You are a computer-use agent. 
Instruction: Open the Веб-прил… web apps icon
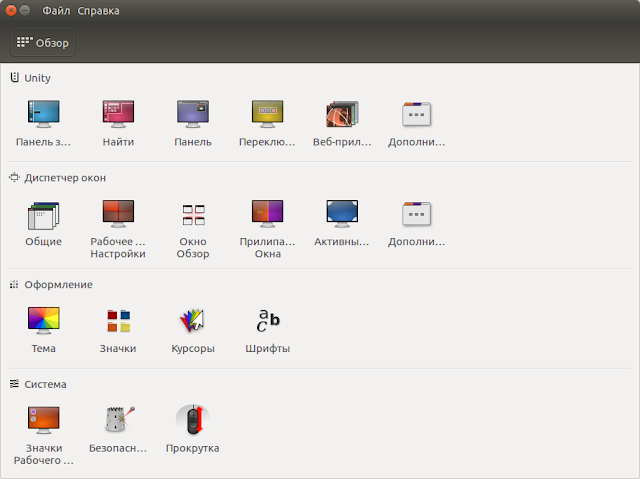[342, 114]
